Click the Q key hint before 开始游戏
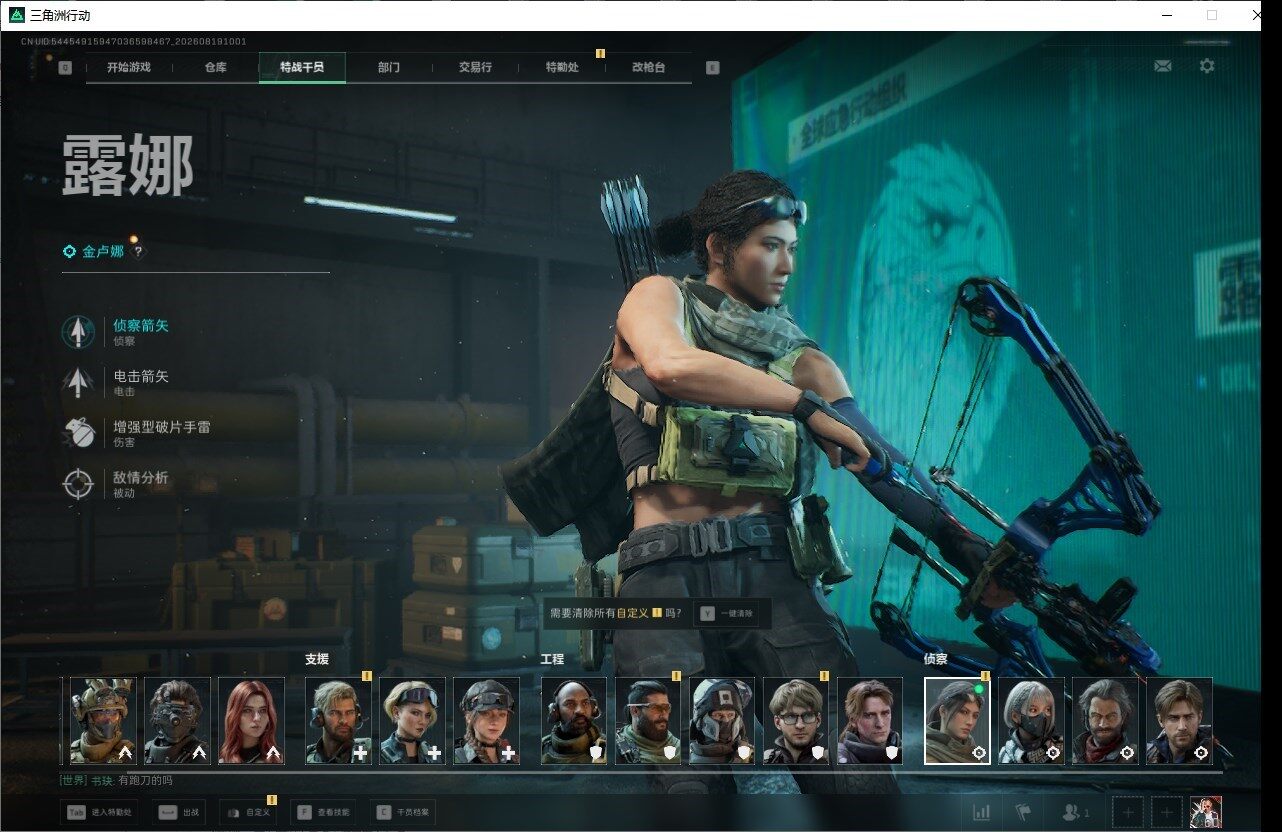The image size is (1282, 832). click(65, 68)
